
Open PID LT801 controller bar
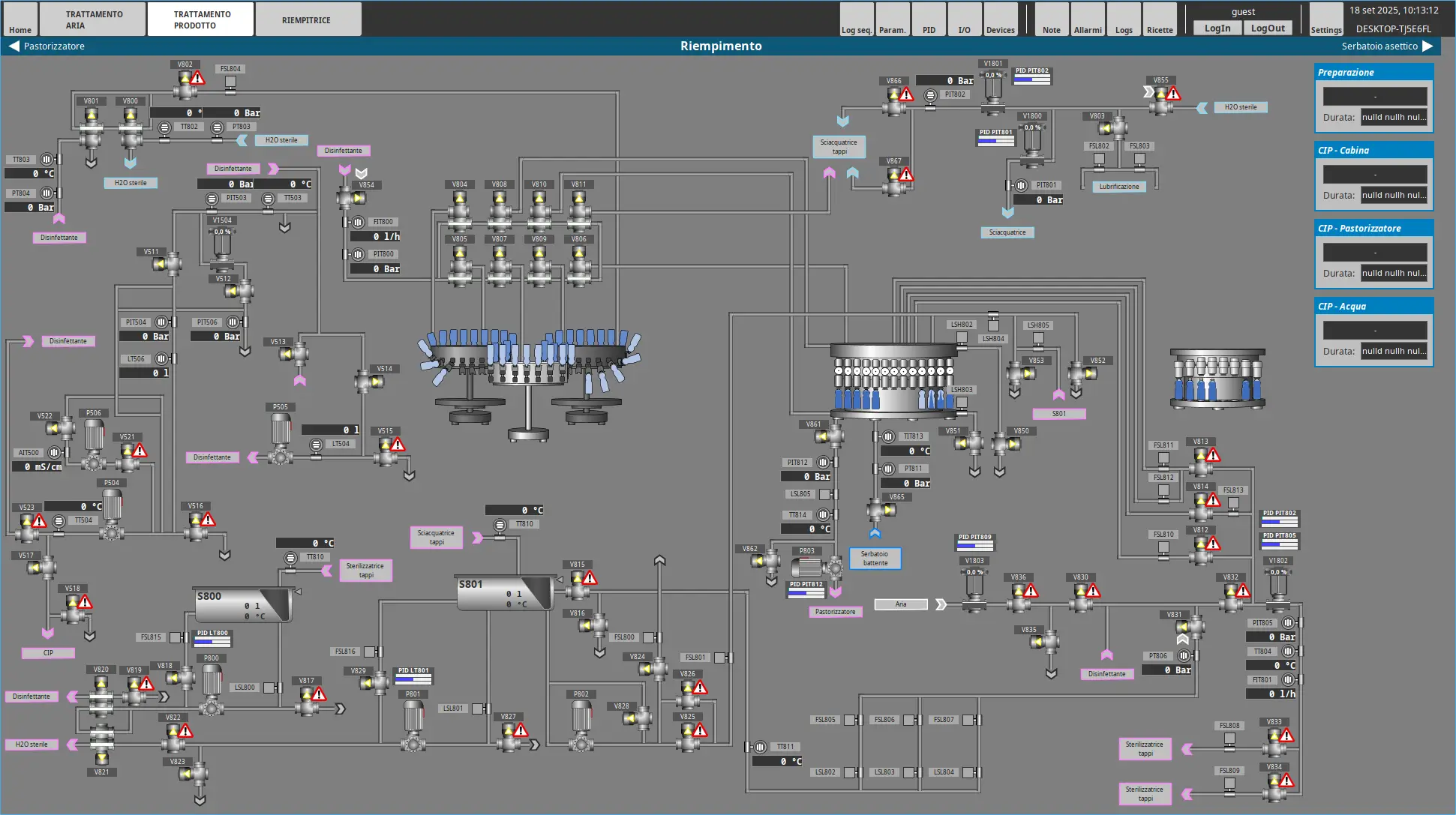413,676
